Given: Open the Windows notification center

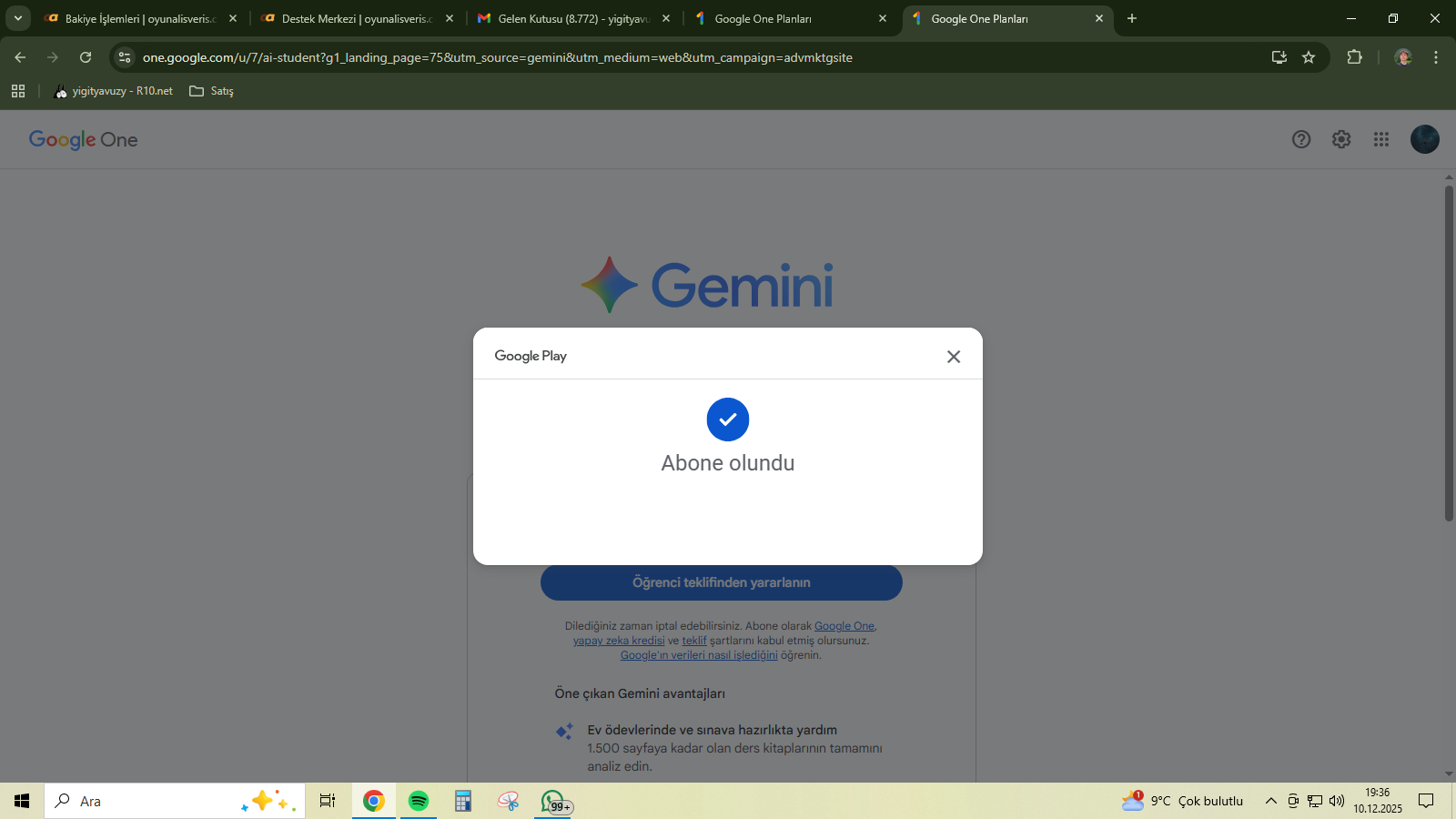Looking at the screenshot, I should (1426, 801).
